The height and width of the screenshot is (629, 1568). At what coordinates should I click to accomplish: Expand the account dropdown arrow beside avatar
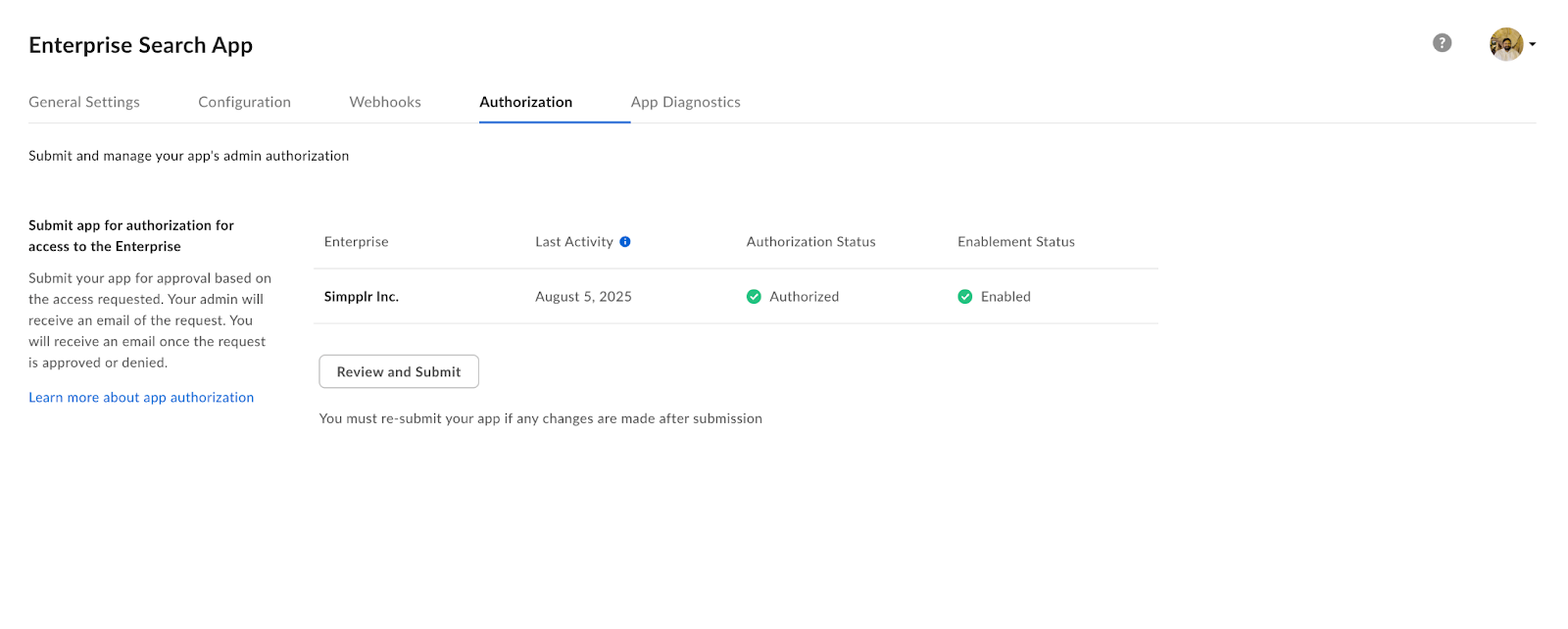point(1533,44)
